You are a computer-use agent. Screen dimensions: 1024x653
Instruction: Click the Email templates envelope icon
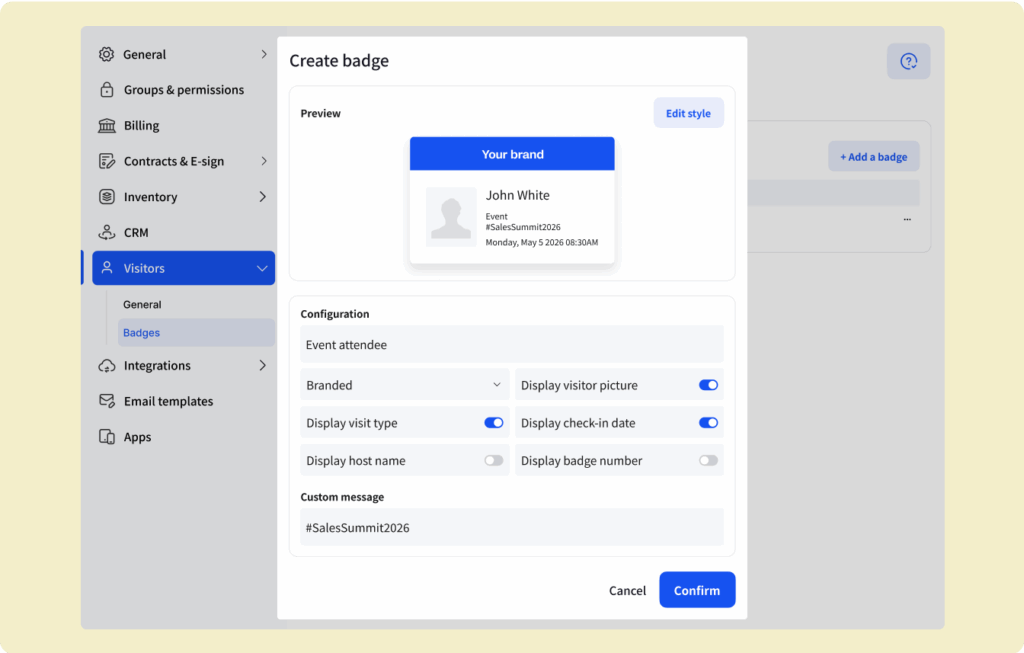pyautogui.click(x=107, y=401)
